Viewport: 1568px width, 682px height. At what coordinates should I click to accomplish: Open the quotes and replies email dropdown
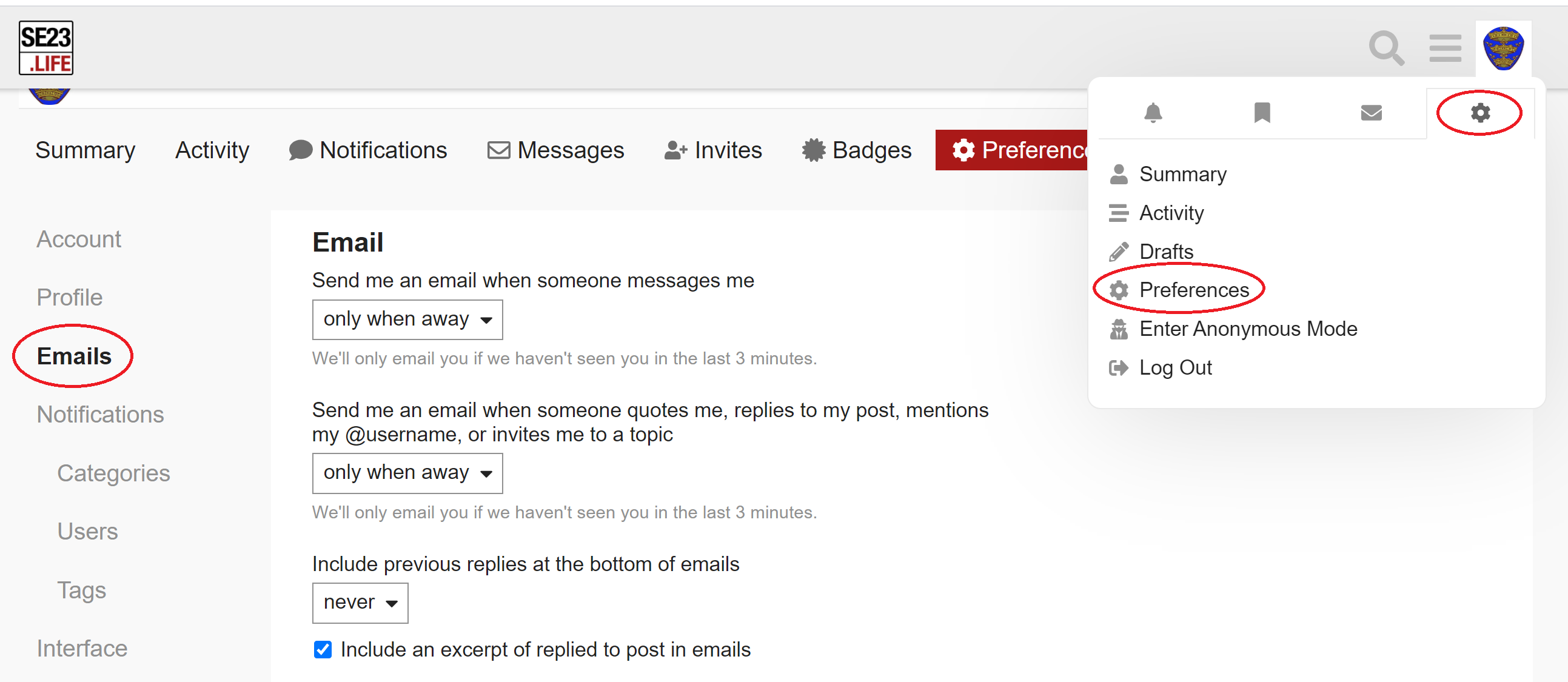pos(407,473)
